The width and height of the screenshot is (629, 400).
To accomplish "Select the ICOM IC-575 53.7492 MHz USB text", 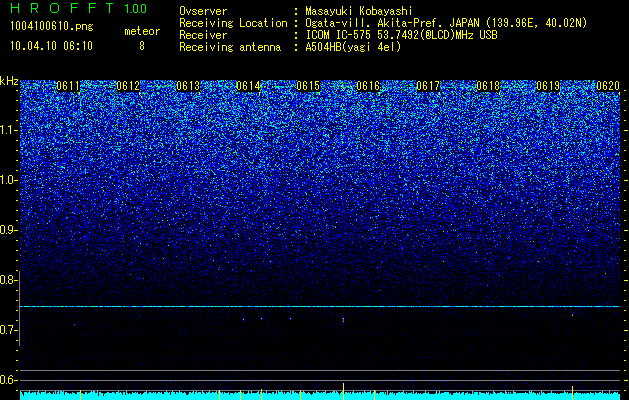I will [401, 35].
